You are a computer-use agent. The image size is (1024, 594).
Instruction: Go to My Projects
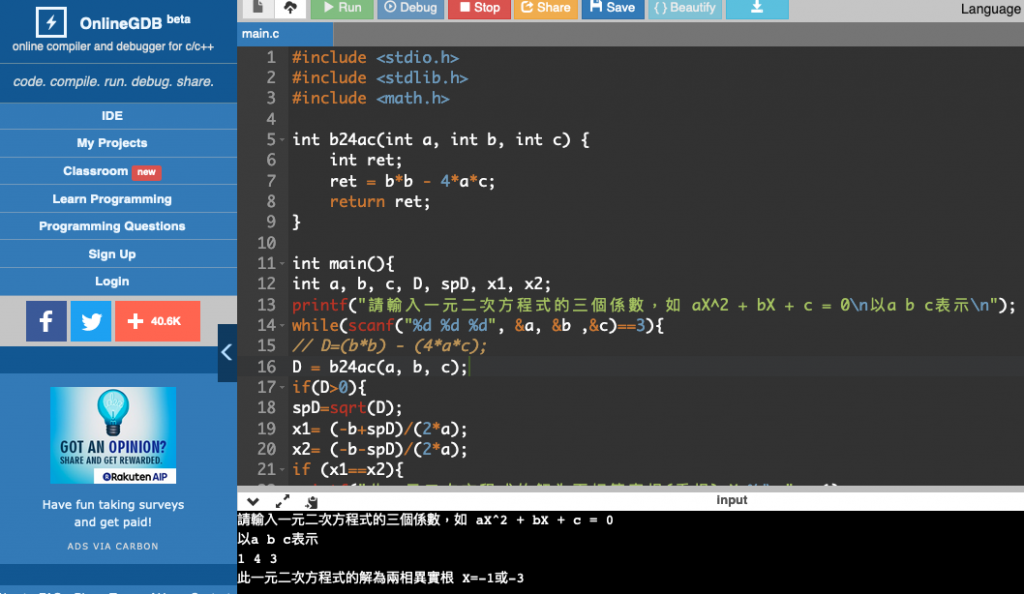click(x=112, y=143)
